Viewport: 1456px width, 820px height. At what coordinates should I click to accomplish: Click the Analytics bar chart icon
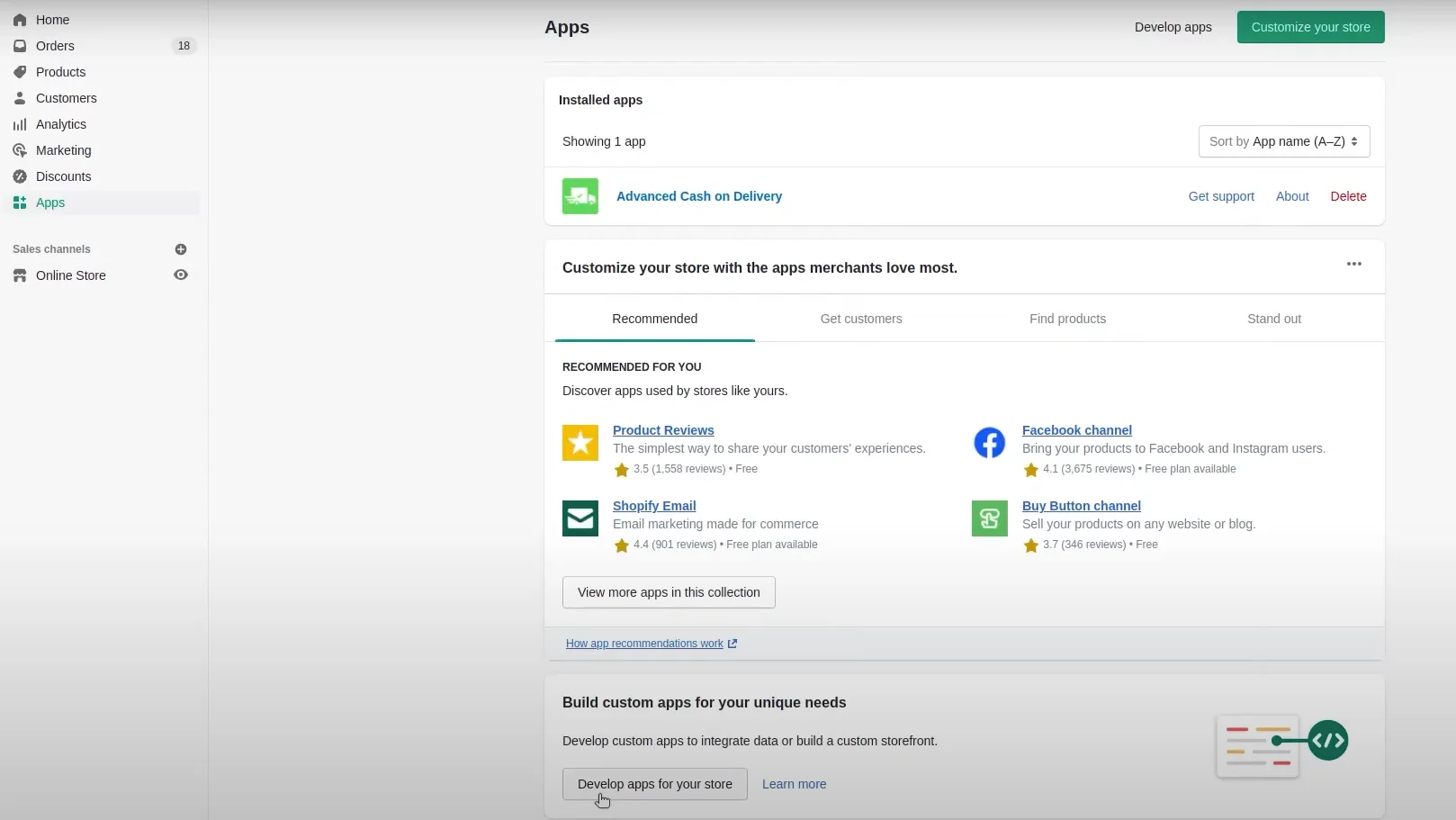click(20, 124)
